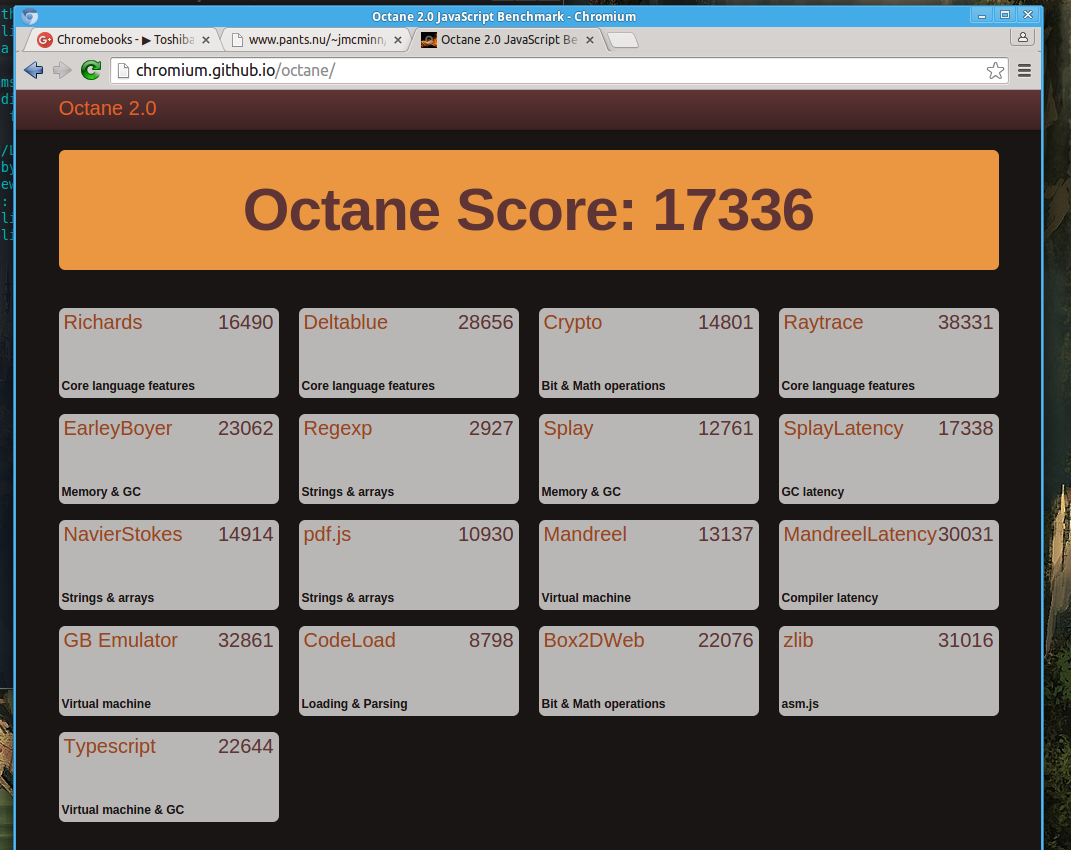Click the Loading & Parsing label
The width and height of the screenshot is (1071, 850).
(354, 704)
